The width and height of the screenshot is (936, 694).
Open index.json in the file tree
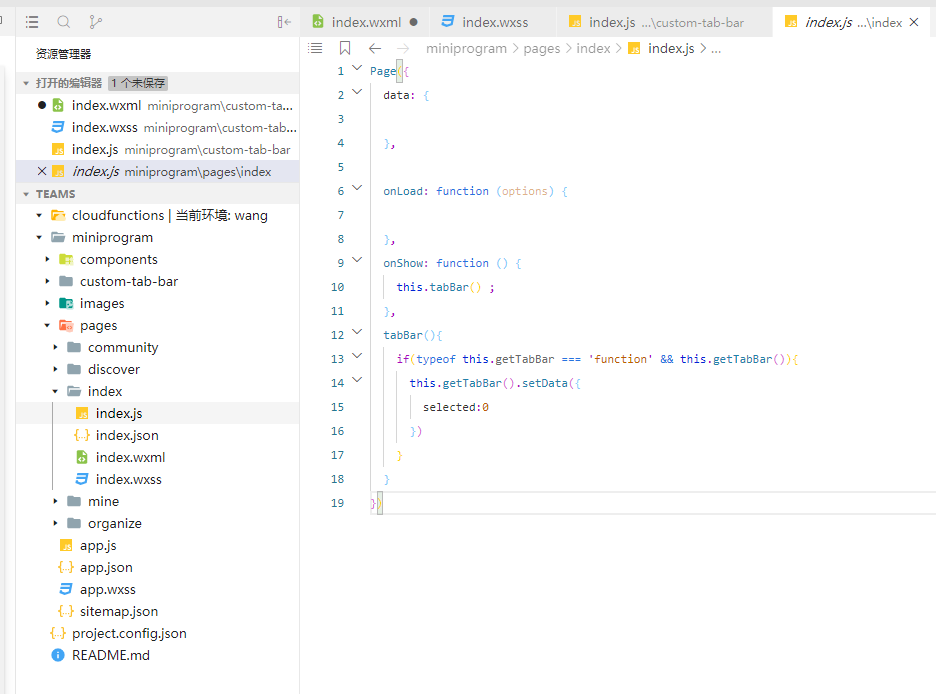[x=158, y=435]
